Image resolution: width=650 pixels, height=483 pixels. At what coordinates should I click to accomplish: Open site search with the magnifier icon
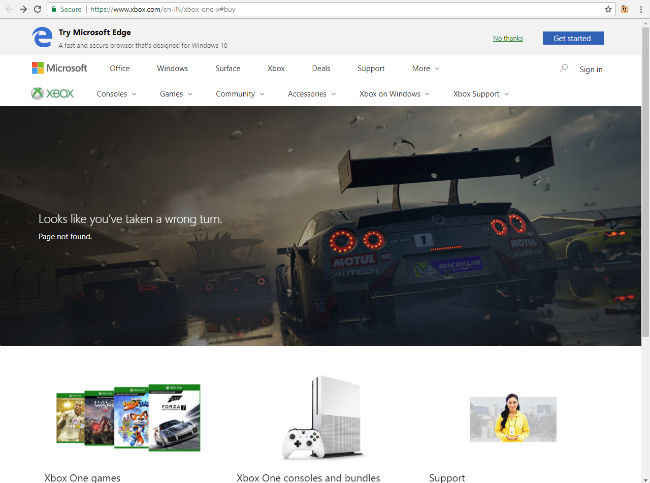point(564,68)
